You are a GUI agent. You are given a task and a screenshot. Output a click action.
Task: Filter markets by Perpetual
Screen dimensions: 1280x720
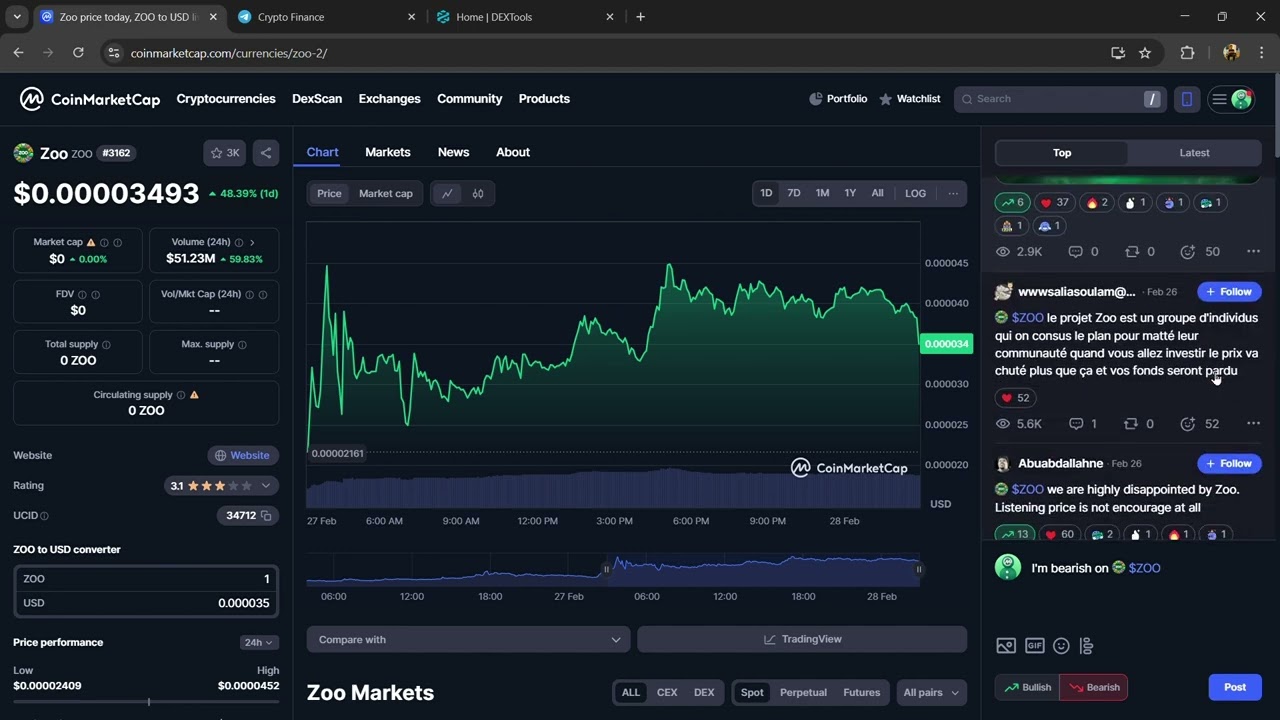coord(803,692)
